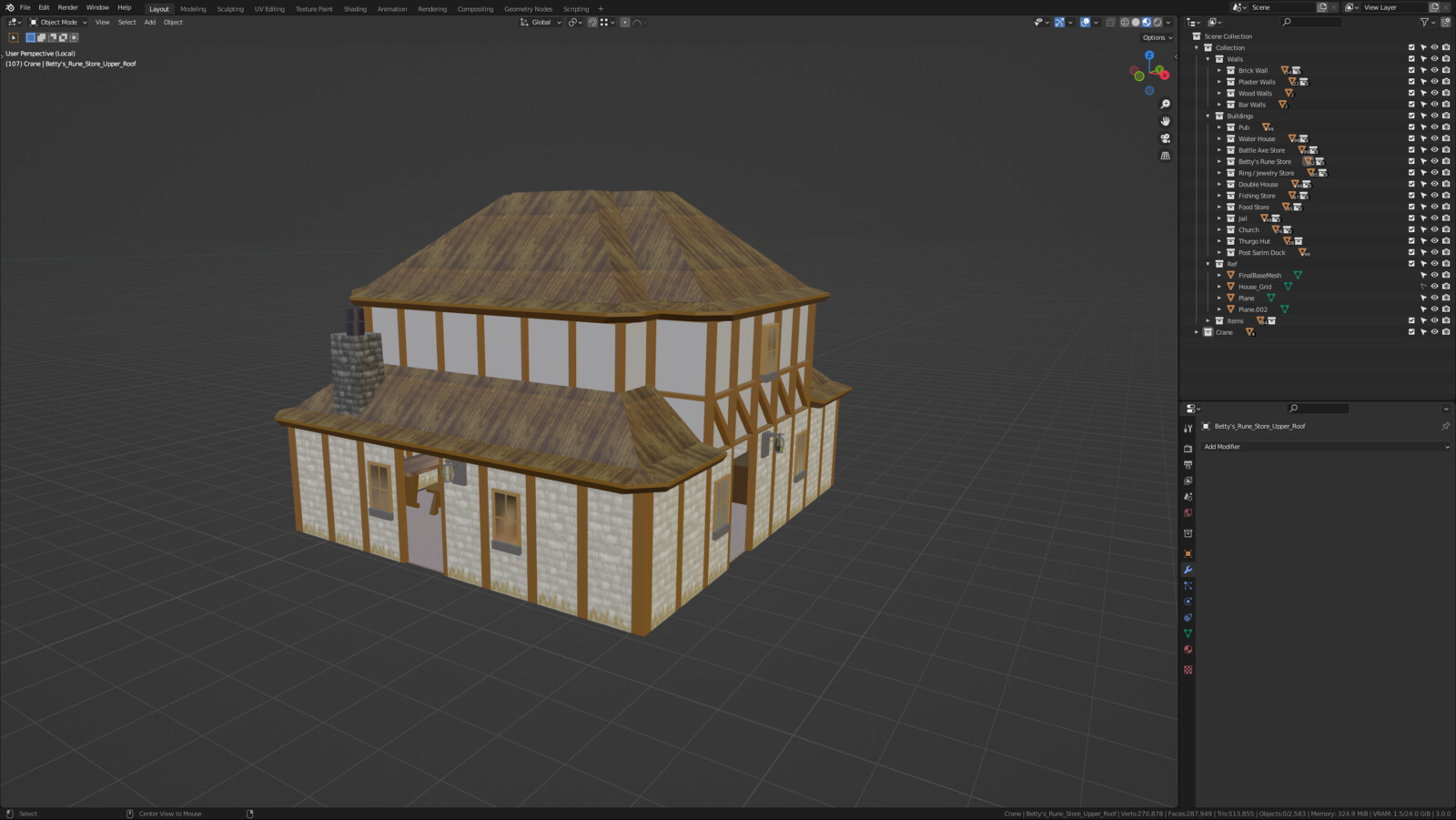Open the Physics properties tab

coord(1188,602)
